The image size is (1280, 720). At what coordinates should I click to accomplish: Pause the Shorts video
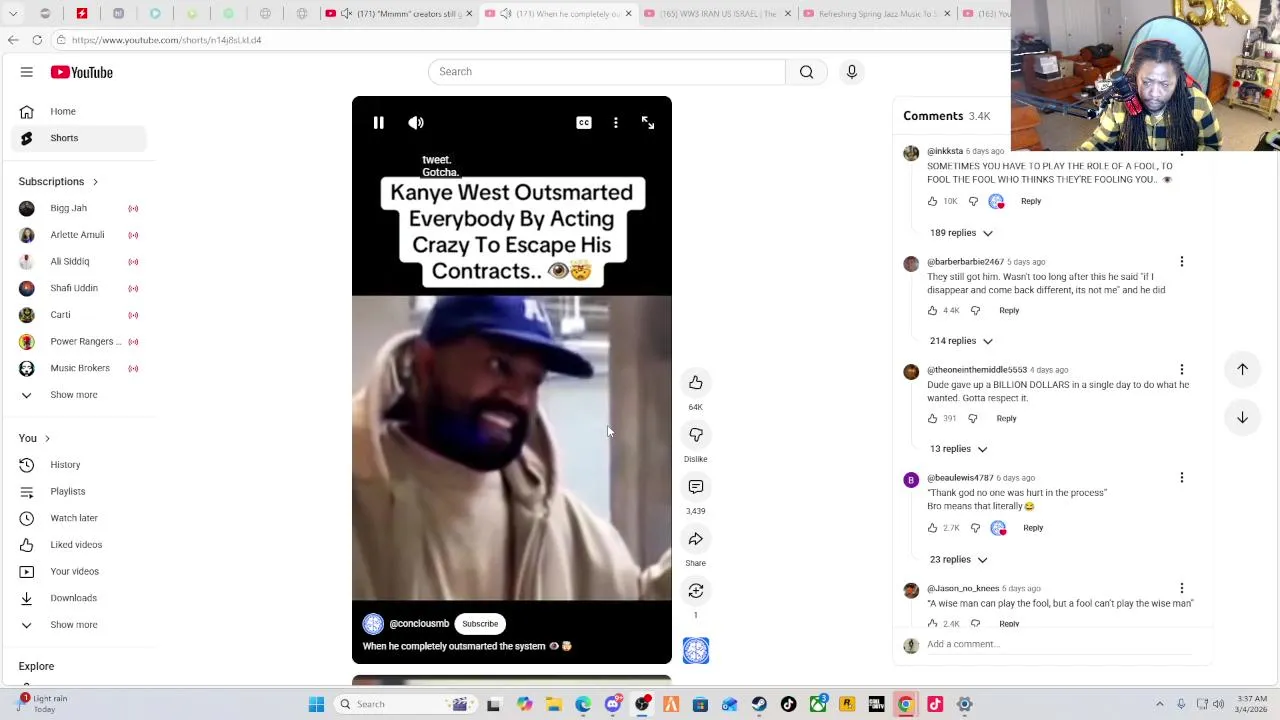click(378, 122)
